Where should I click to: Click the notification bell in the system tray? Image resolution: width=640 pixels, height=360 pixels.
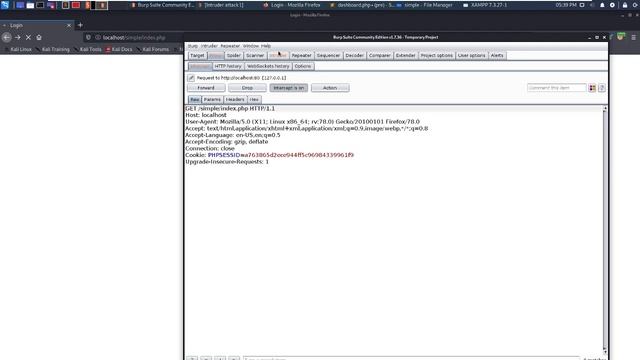[x=602, y=5]
